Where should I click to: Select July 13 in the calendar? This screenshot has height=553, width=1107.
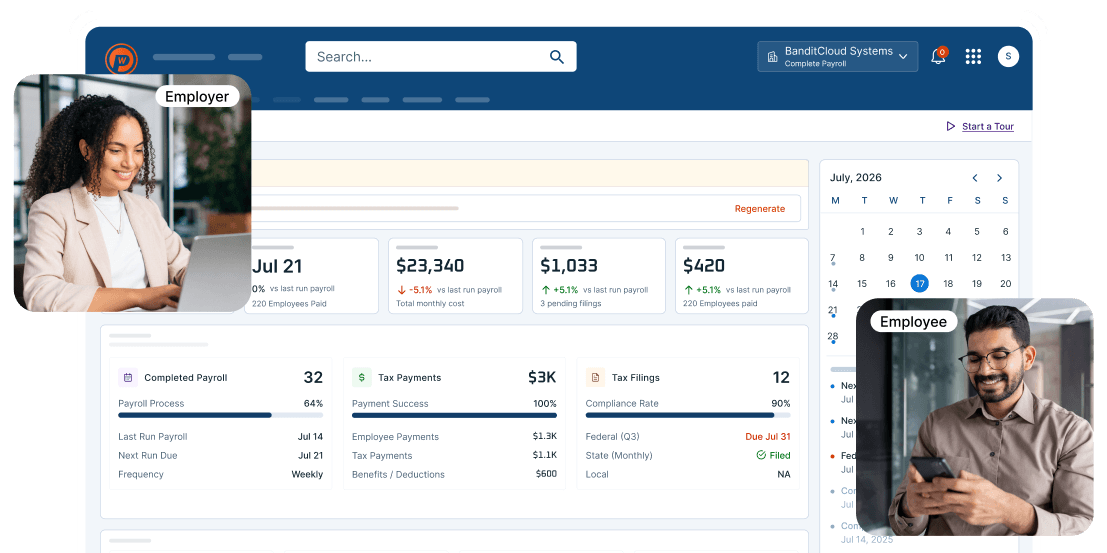1005,258
